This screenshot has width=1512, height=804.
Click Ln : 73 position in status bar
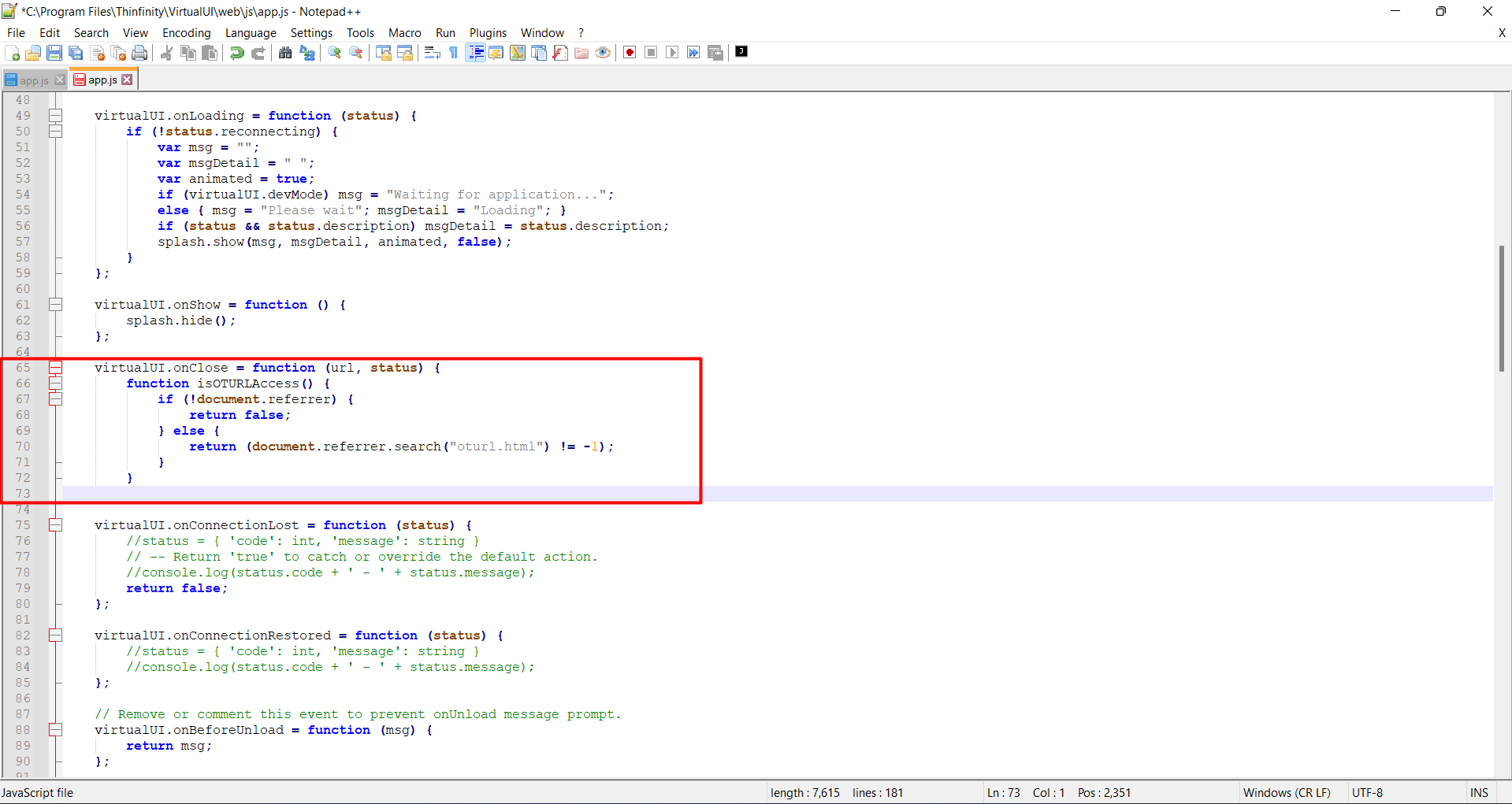point(1003,793)
